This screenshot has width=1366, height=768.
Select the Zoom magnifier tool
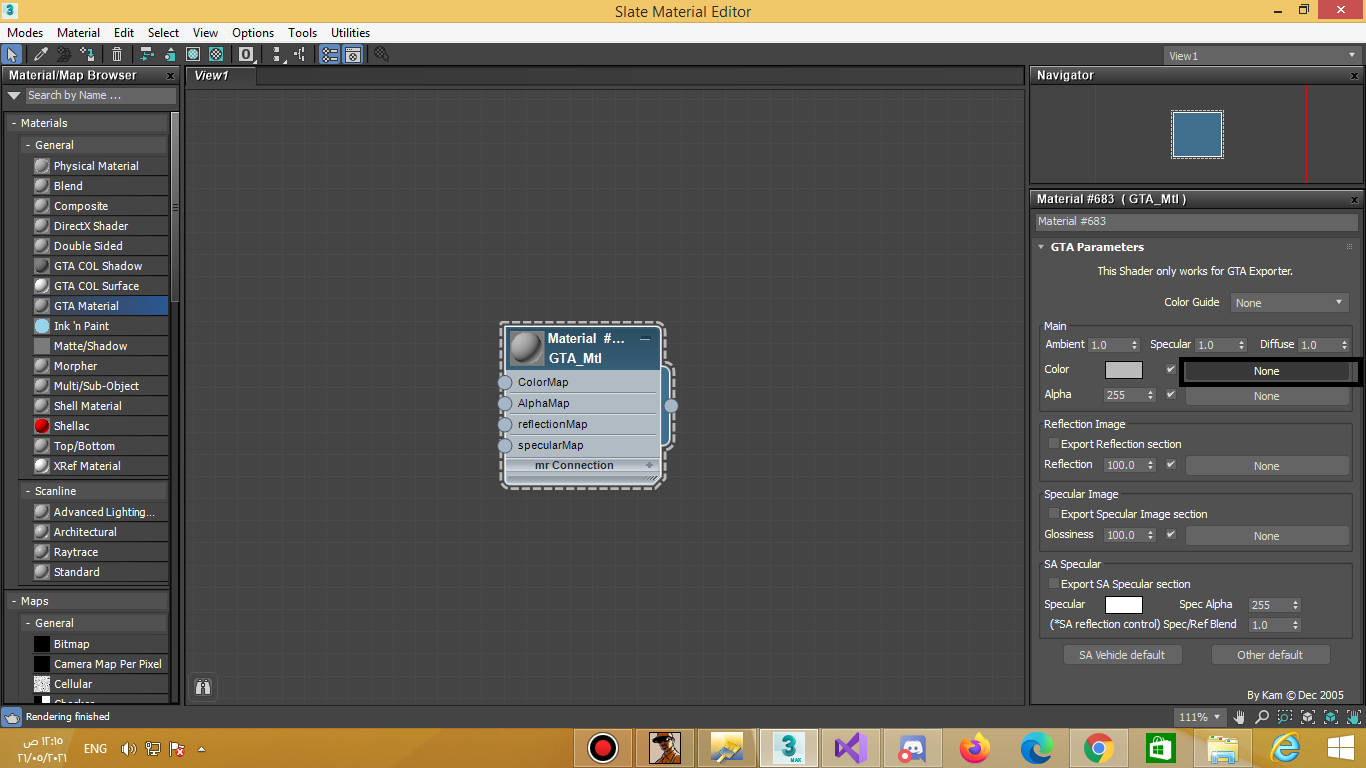click(x=1262, y=717)
